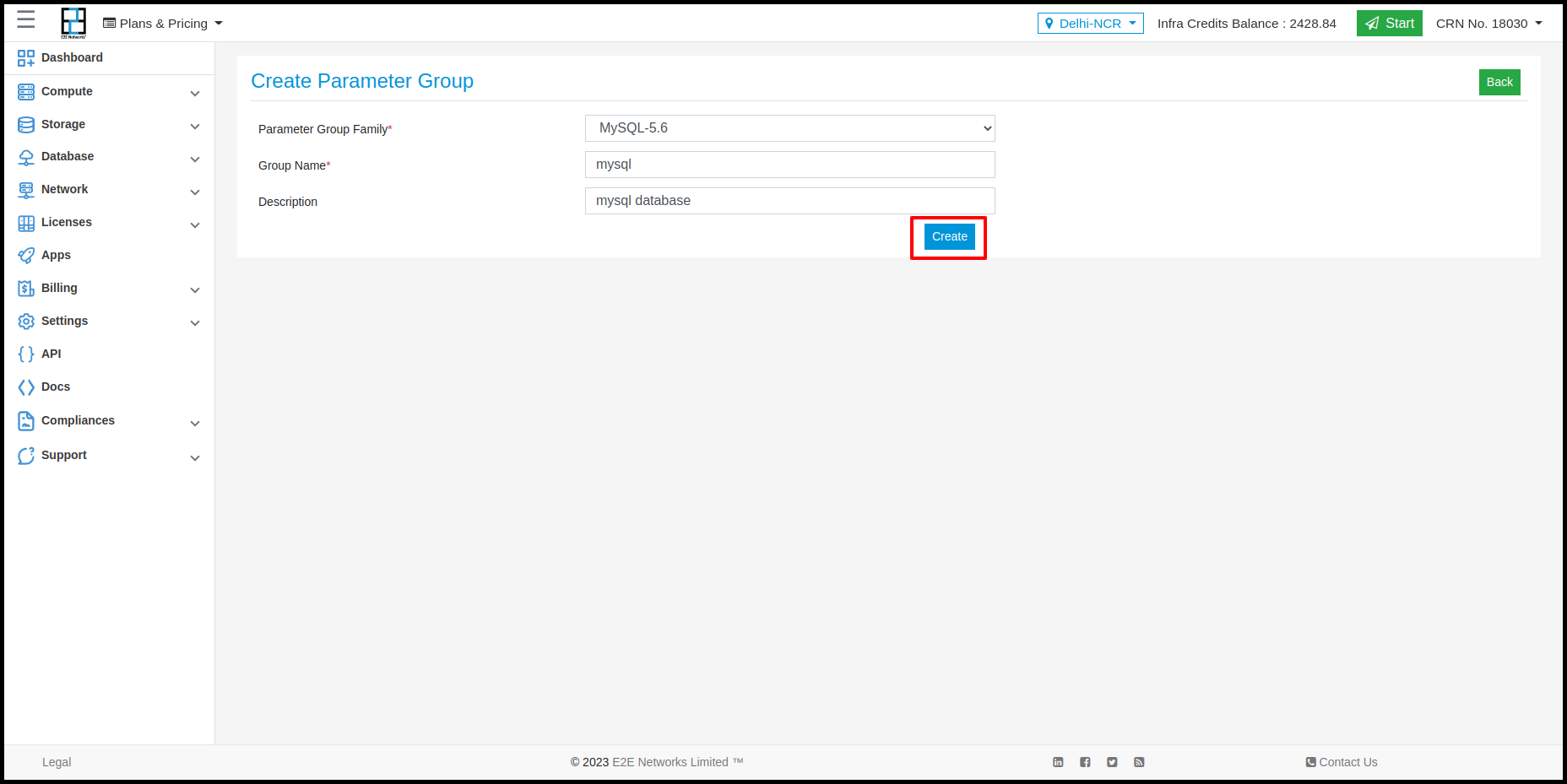Click the green Start button
The height and width of the screenshot is (784, 1567).
tap(1389, 24)
